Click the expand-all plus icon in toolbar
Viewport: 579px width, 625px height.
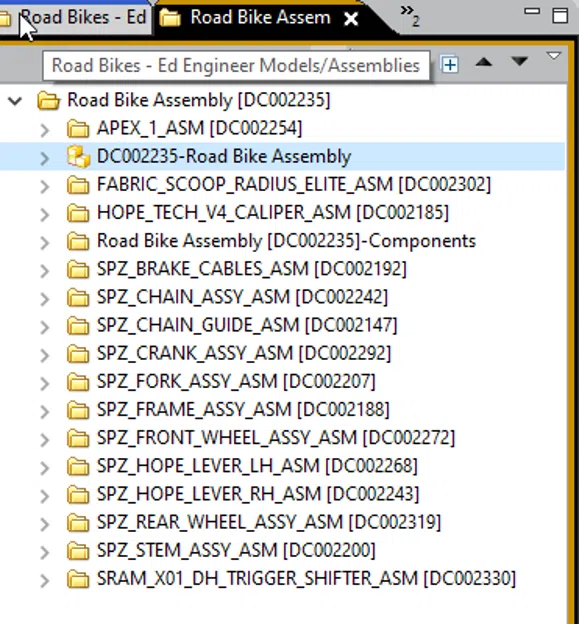pyautogui.click(x=450, y=64)
